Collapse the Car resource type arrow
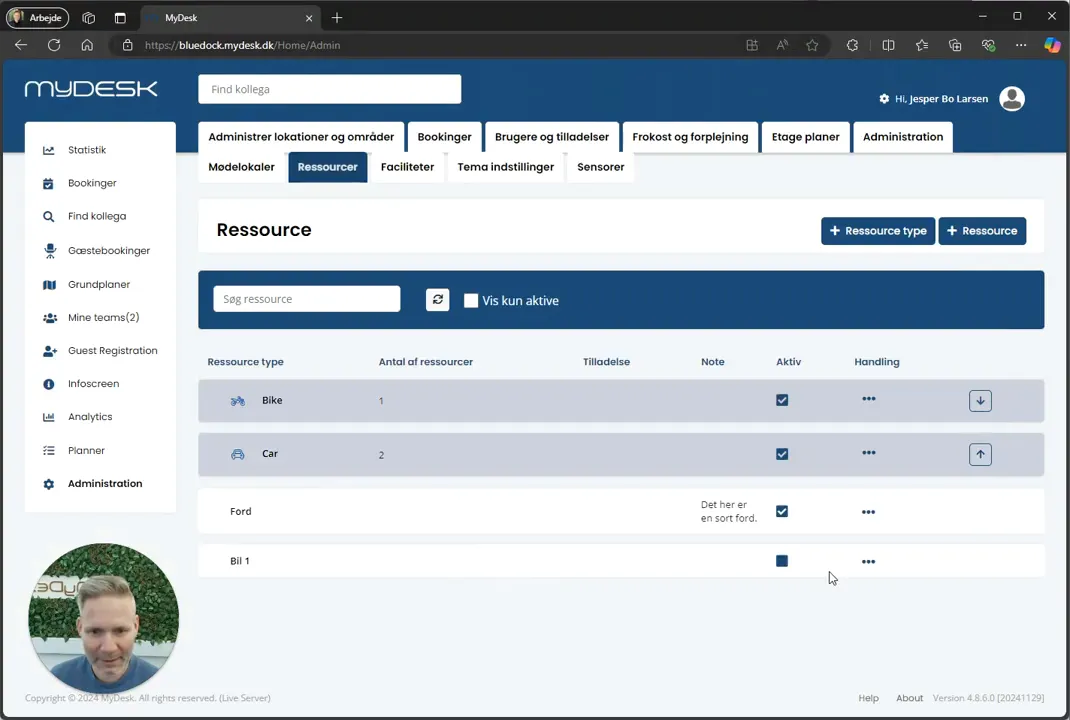This screenshot has width=1070, height=720. click(981, 455)
